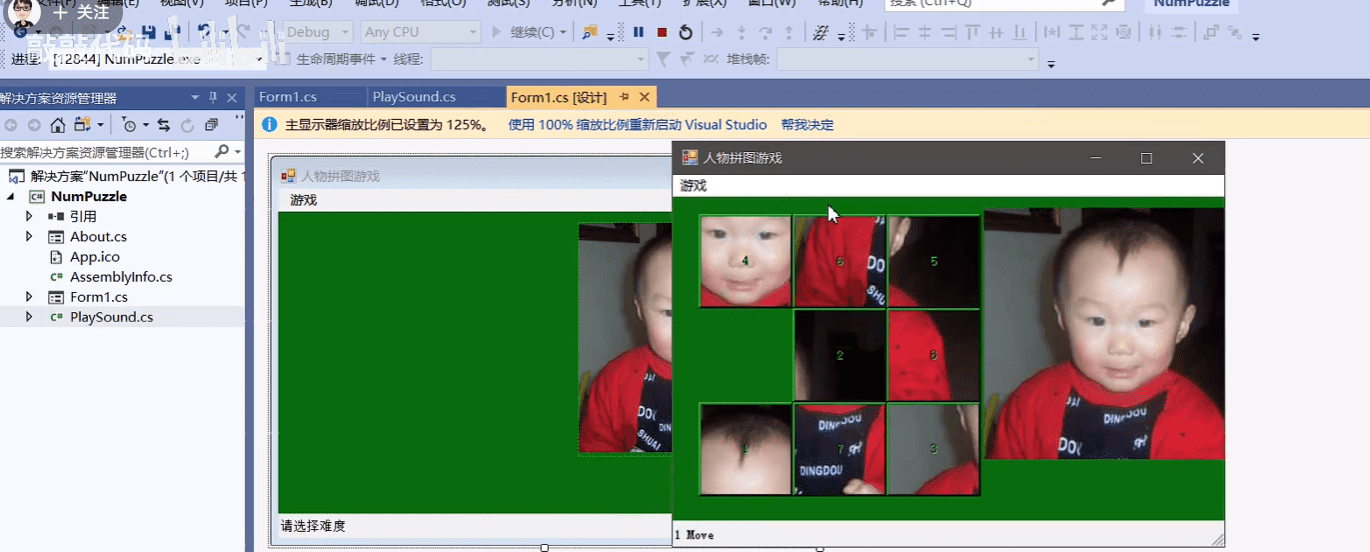Click the Solution Explorer search field
The image size is (1370, 552).
pos(106,152)
